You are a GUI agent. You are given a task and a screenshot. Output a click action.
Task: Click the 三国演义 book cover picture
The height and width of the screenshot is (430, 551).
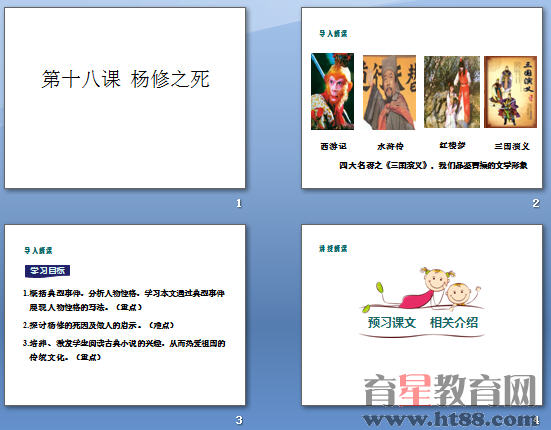[510, 92]
